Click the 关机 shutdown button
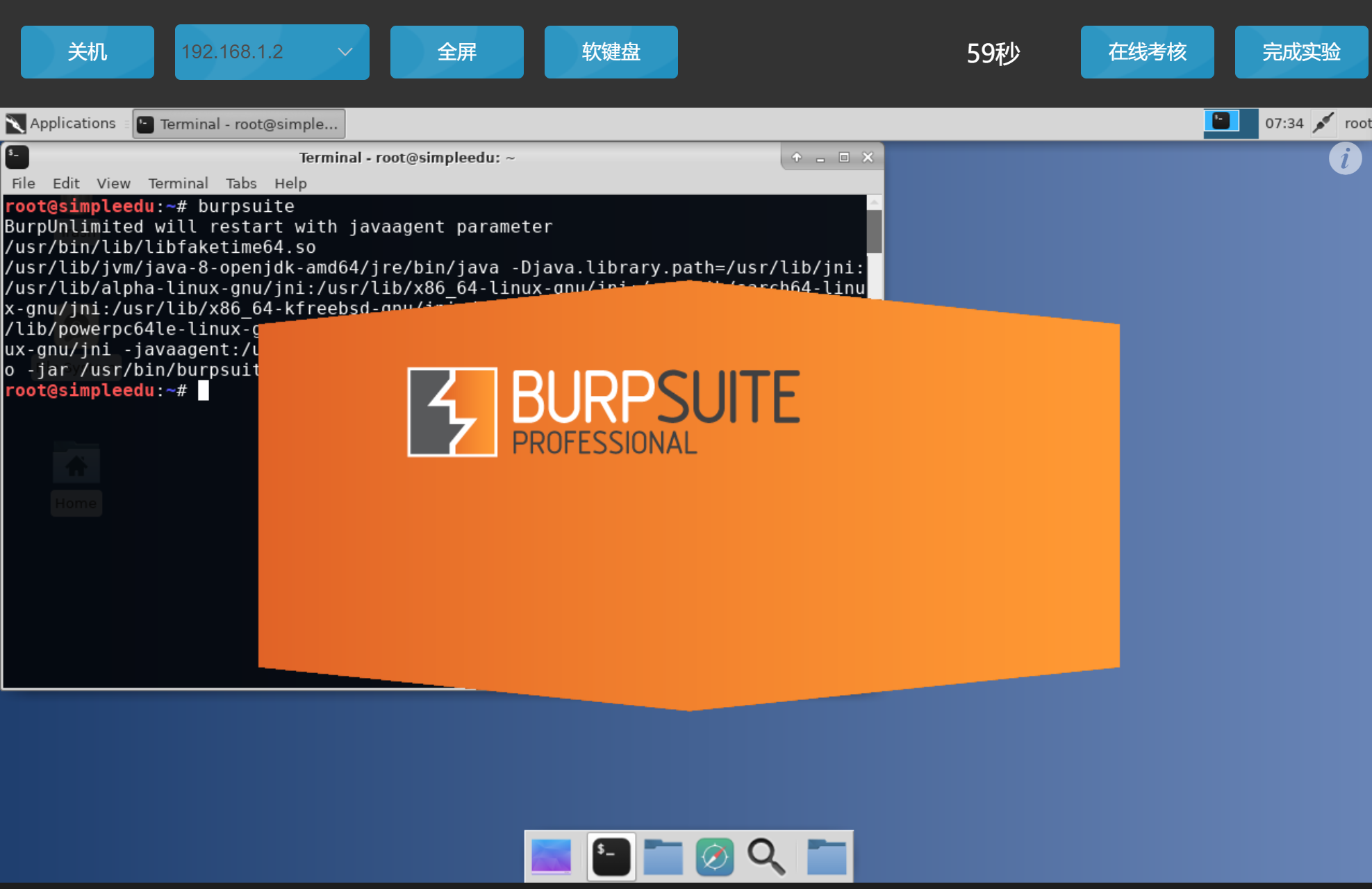 click(x=88, y=52)
